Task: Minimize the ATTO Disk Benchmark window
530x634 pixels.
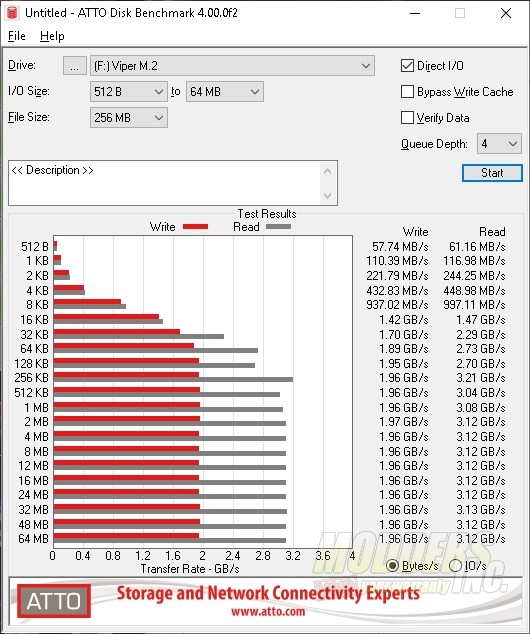Action: tap(415, 13)
